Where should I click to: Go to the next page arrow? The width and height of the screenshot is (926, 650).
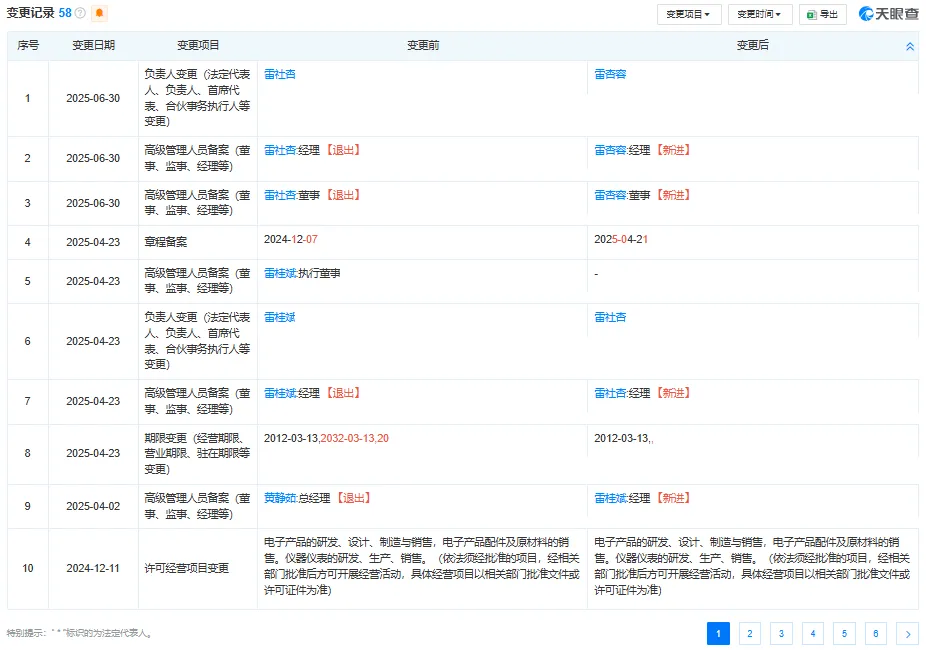point(907,633)
